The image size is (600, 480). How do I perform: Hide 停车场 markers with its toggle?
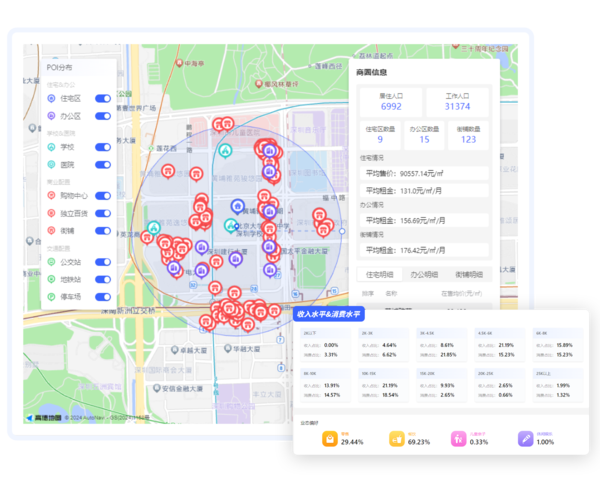point(103,297)
